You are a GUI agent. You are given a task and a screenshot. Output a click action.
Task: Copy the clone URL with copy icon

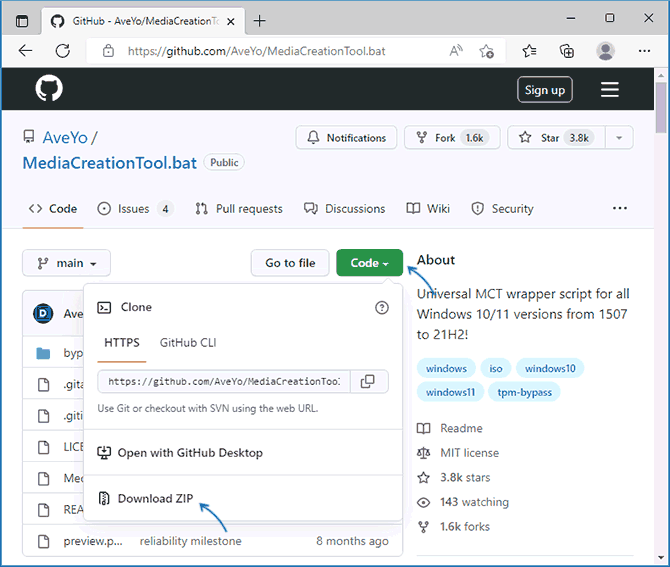(367, 381)
